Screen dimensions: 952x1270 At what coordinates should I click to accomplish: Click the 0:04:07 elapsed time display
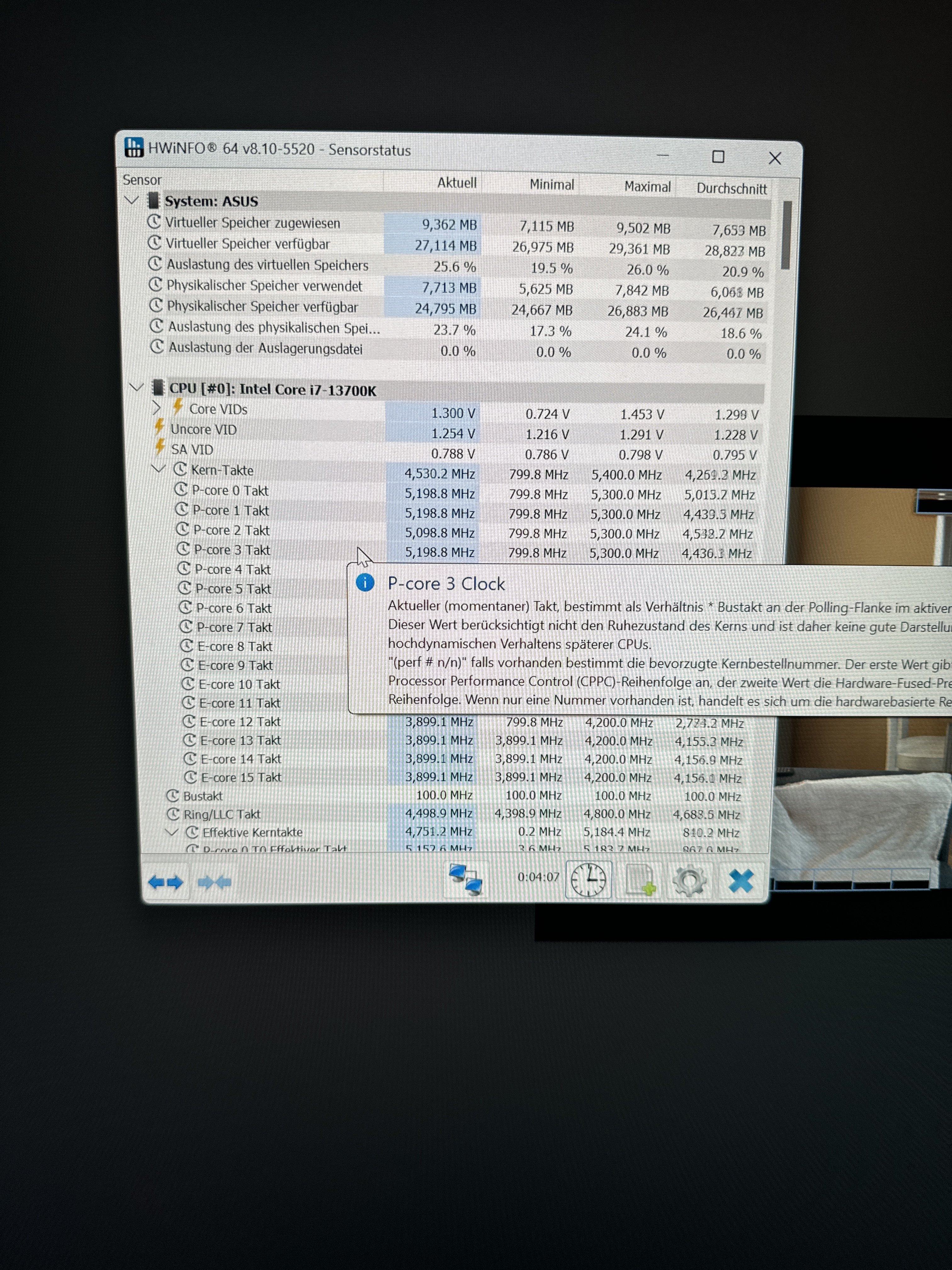[538, 877]
